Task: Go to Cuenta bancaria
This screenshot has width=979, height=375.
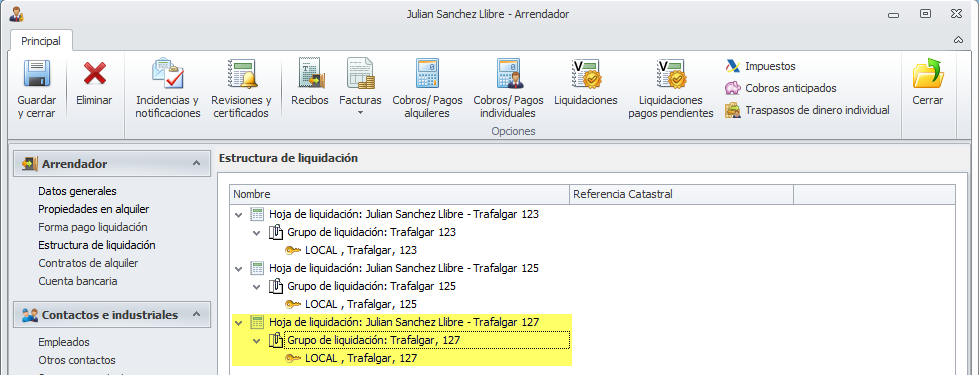Action: pos(77,281)
